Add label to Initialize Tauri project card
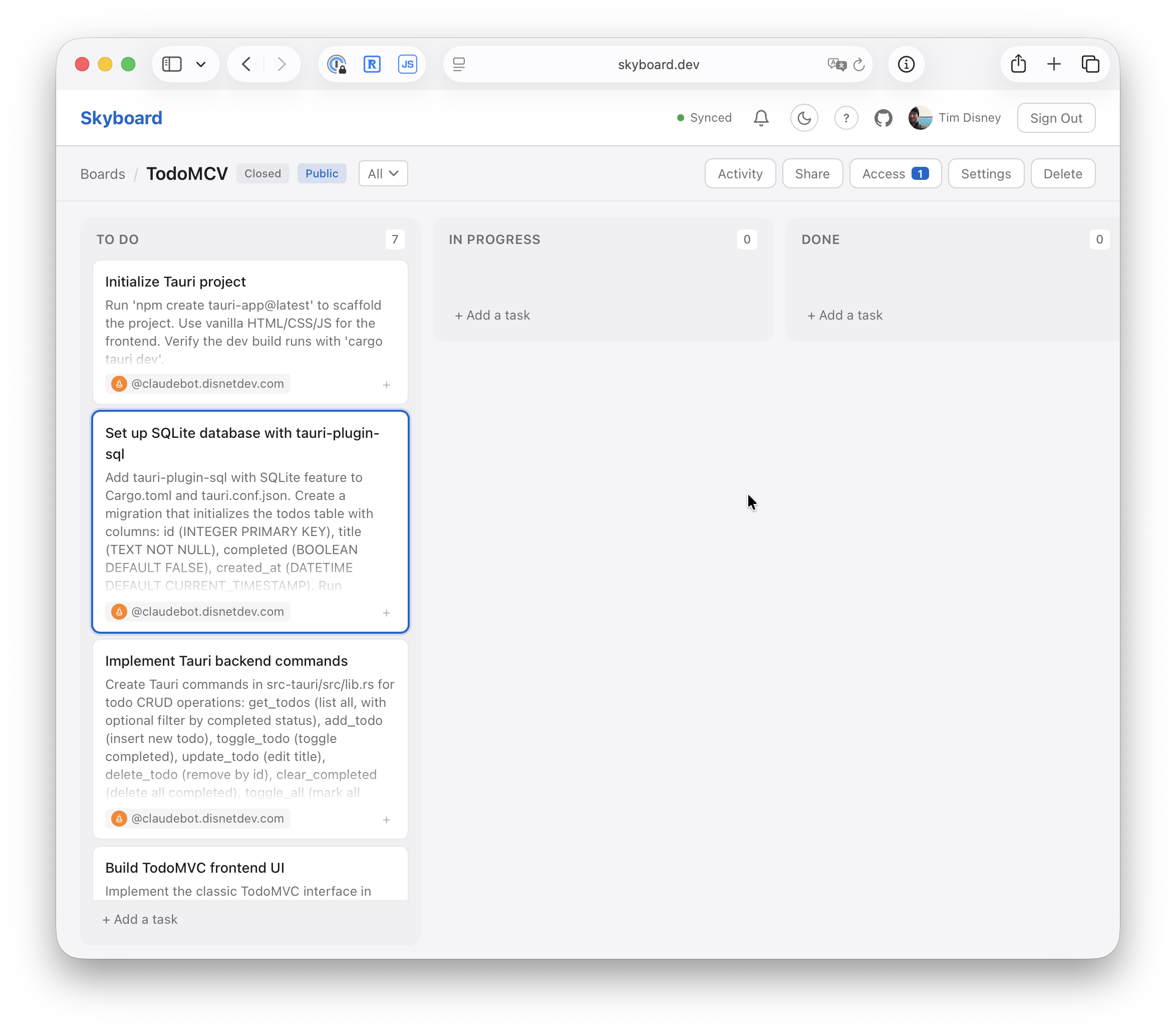The image size is (1176, 1033). pos(386,384)
